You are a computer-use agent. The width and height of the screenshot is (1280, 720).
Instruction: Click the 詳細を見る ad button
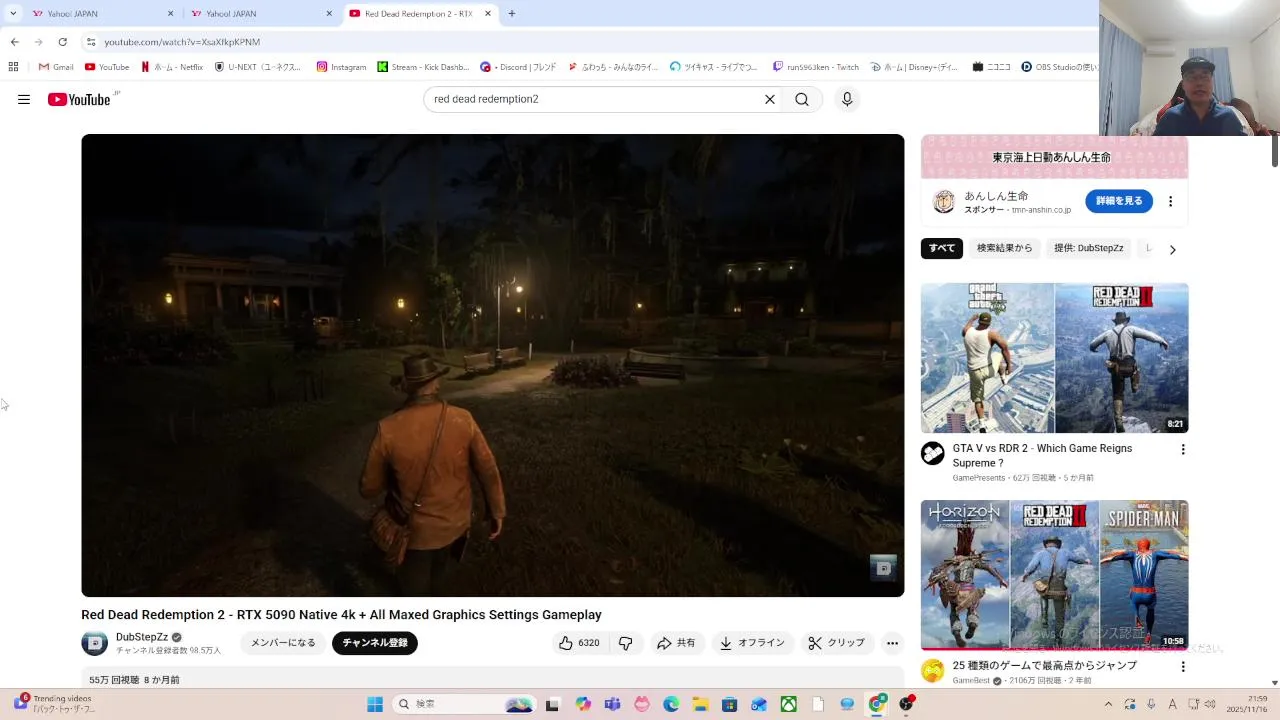[1119, 201]
